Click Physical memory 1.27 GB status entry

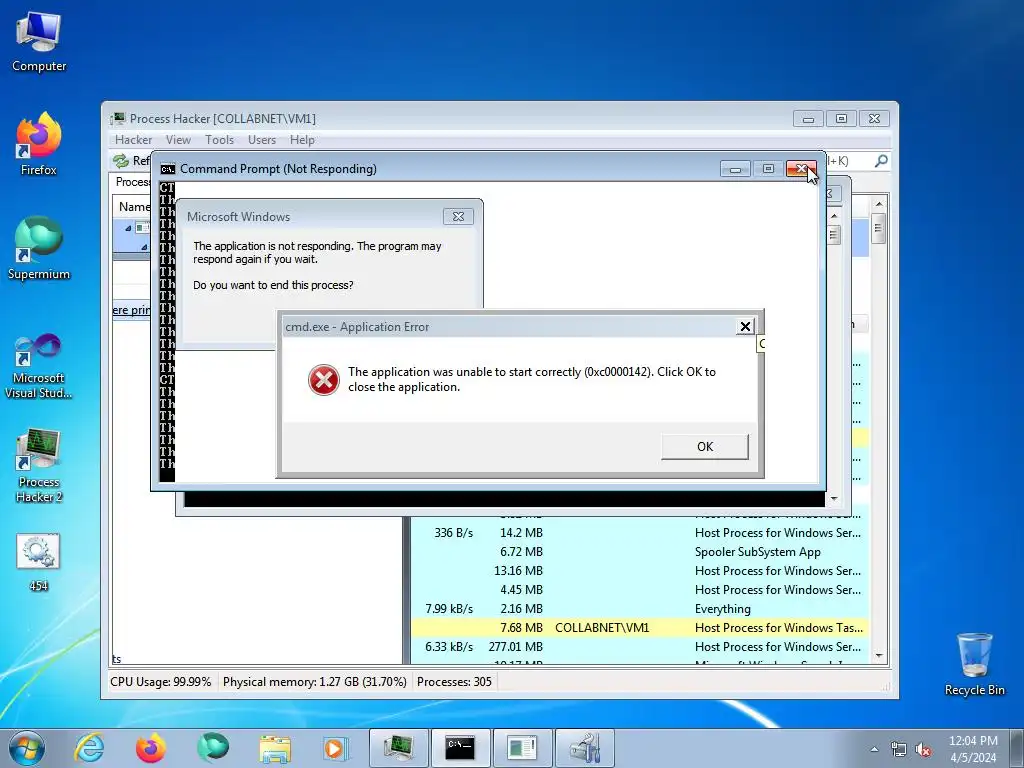[x=315, y=682]
